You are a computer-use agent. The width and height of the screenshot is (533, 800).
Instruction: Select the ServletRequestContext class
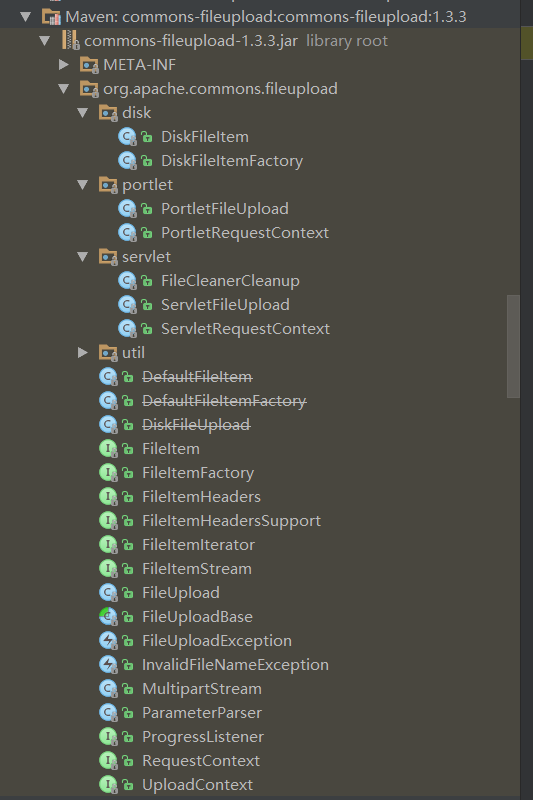245,329
